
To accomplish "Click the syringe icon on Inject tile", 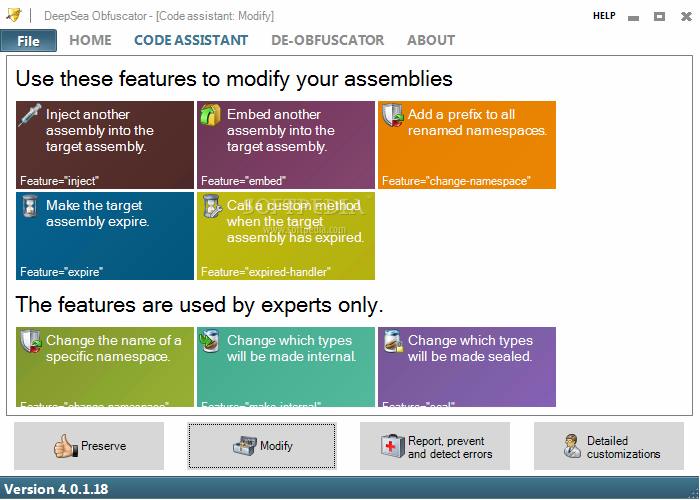I will (30, 115).
